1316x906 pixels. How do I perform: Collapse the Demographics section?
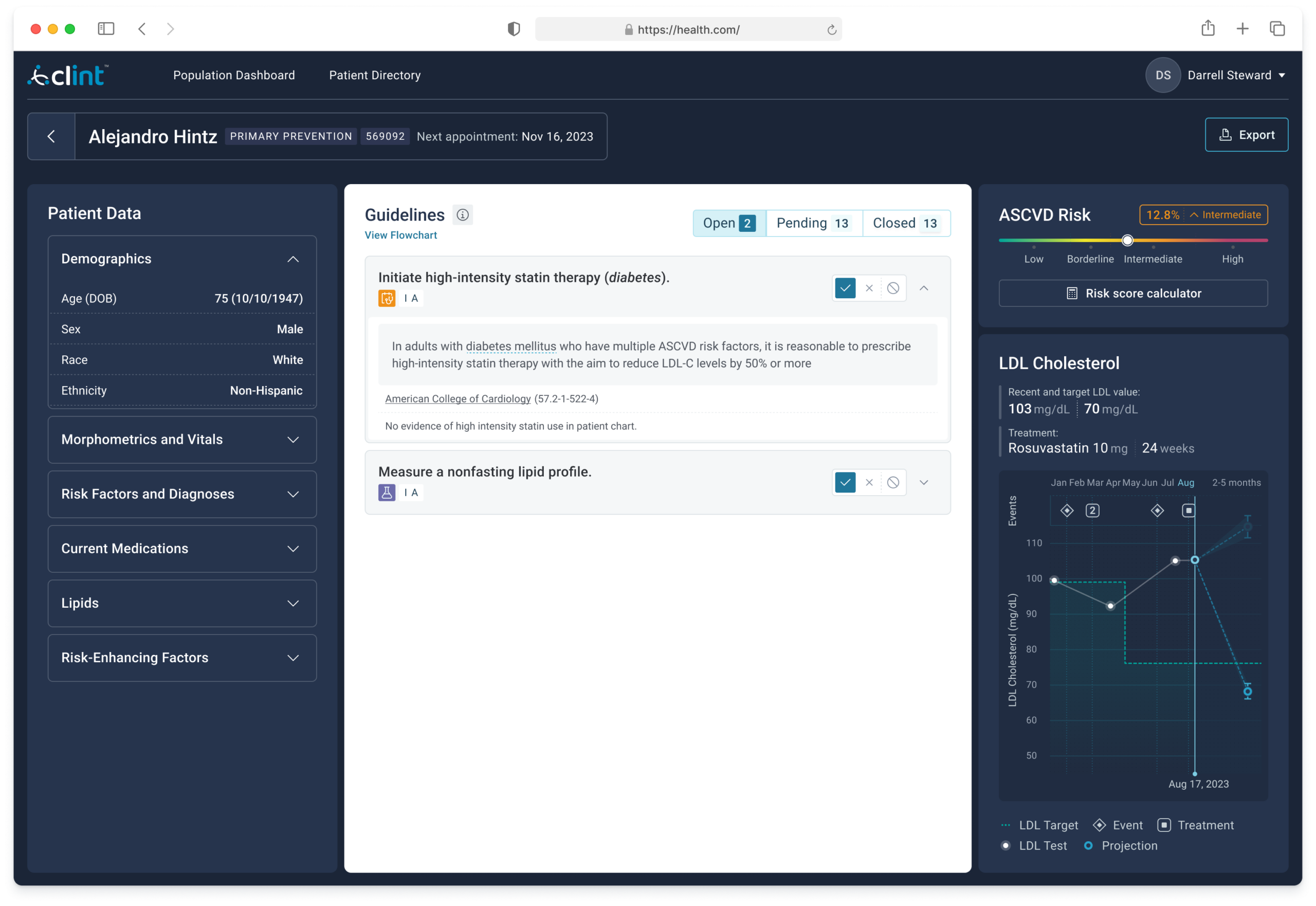(x=293, y=259)
